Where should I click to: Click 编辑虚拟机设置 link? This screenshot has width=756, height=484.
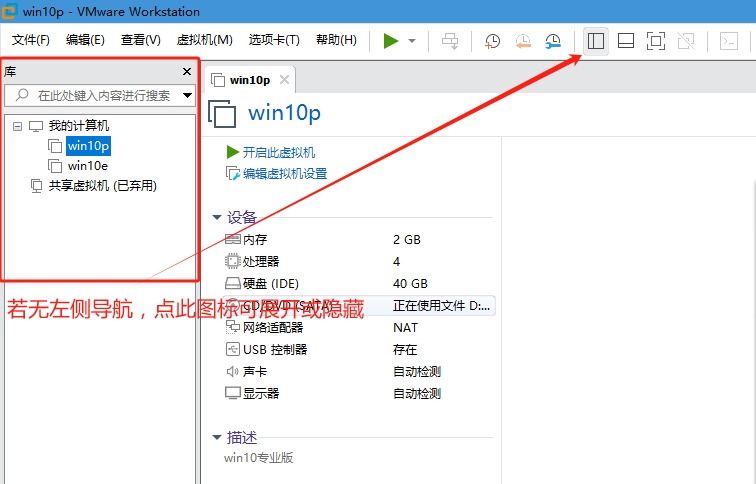285,174
